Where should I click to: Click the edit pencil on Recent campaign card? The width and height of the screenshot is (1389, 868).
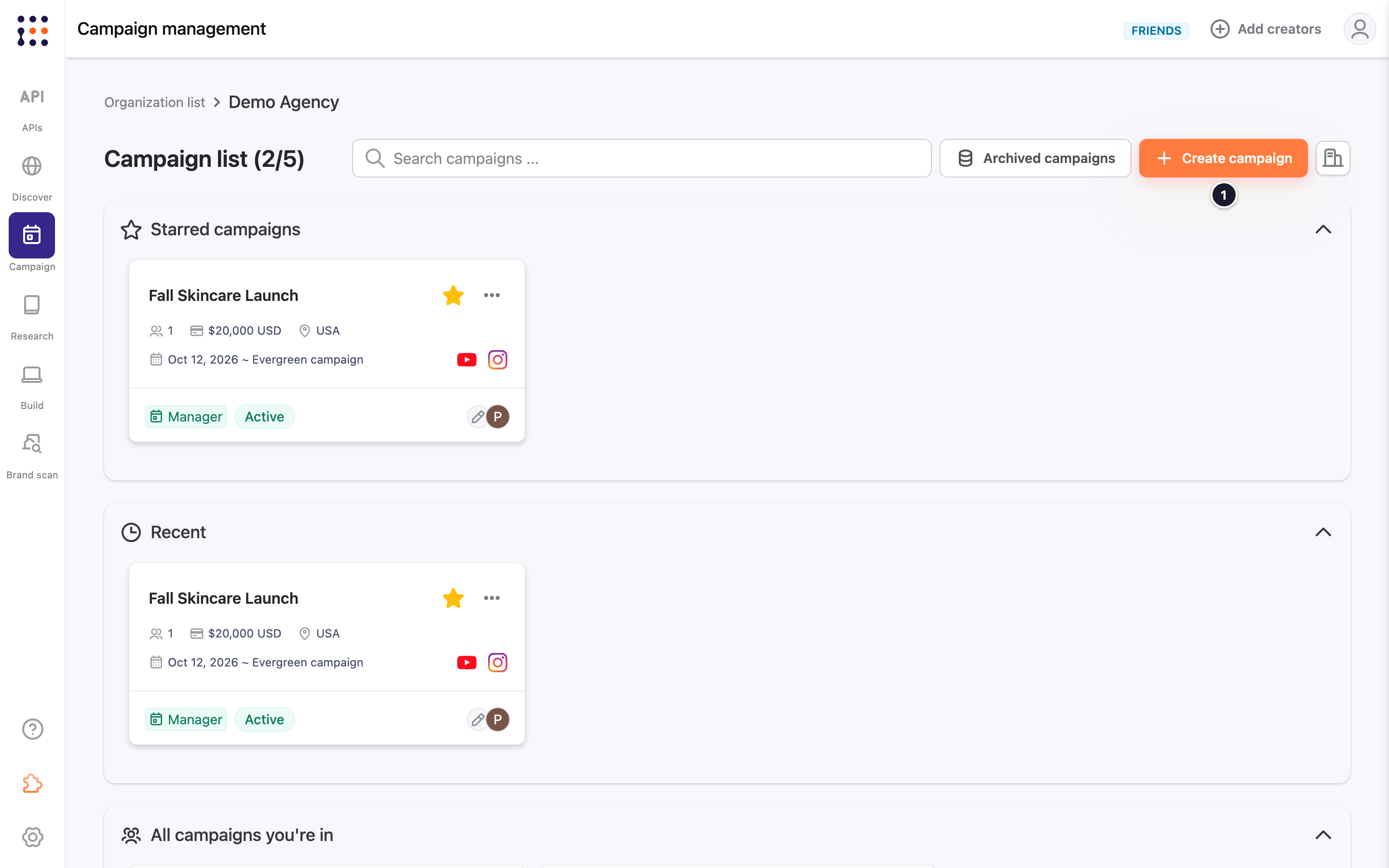[477, 719]
